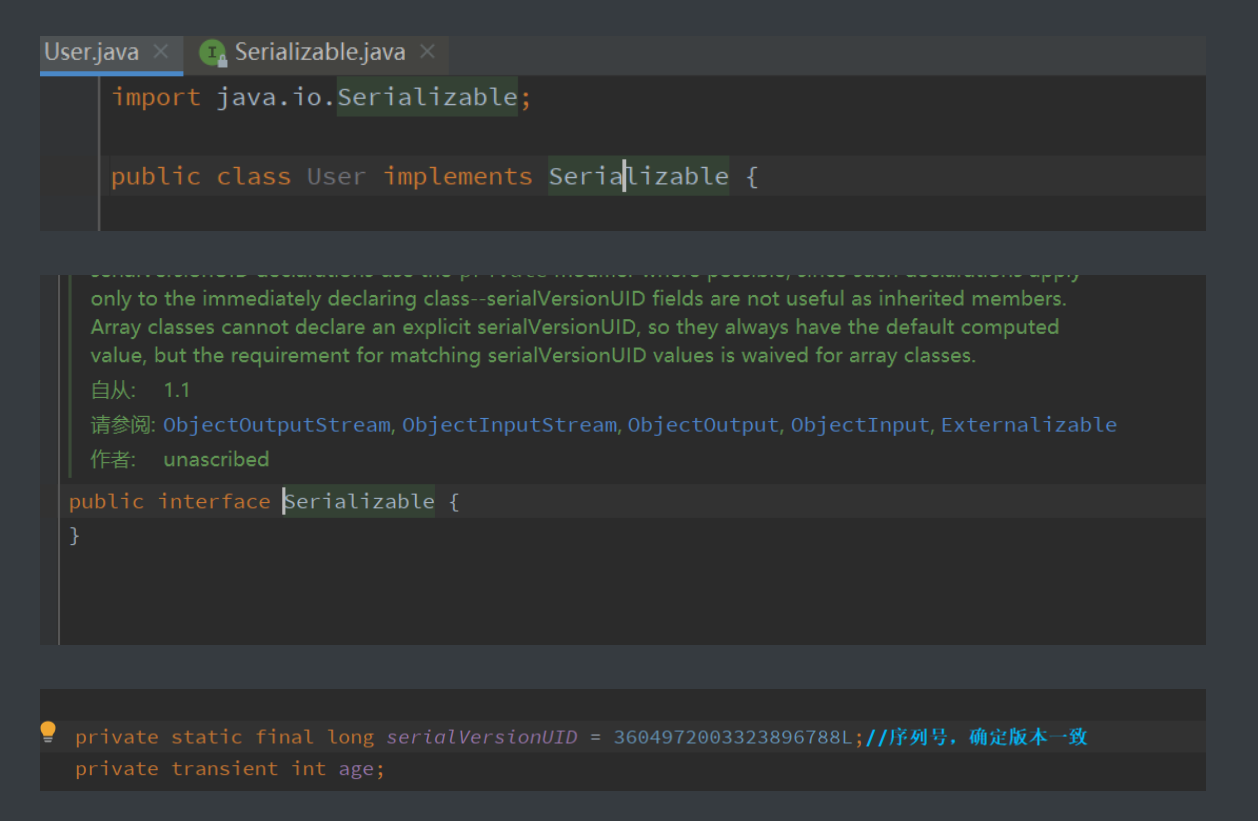Screen dimensions: 1258x821
Task: Click 'public' before 'class User'
Action: tap(156, 177)
